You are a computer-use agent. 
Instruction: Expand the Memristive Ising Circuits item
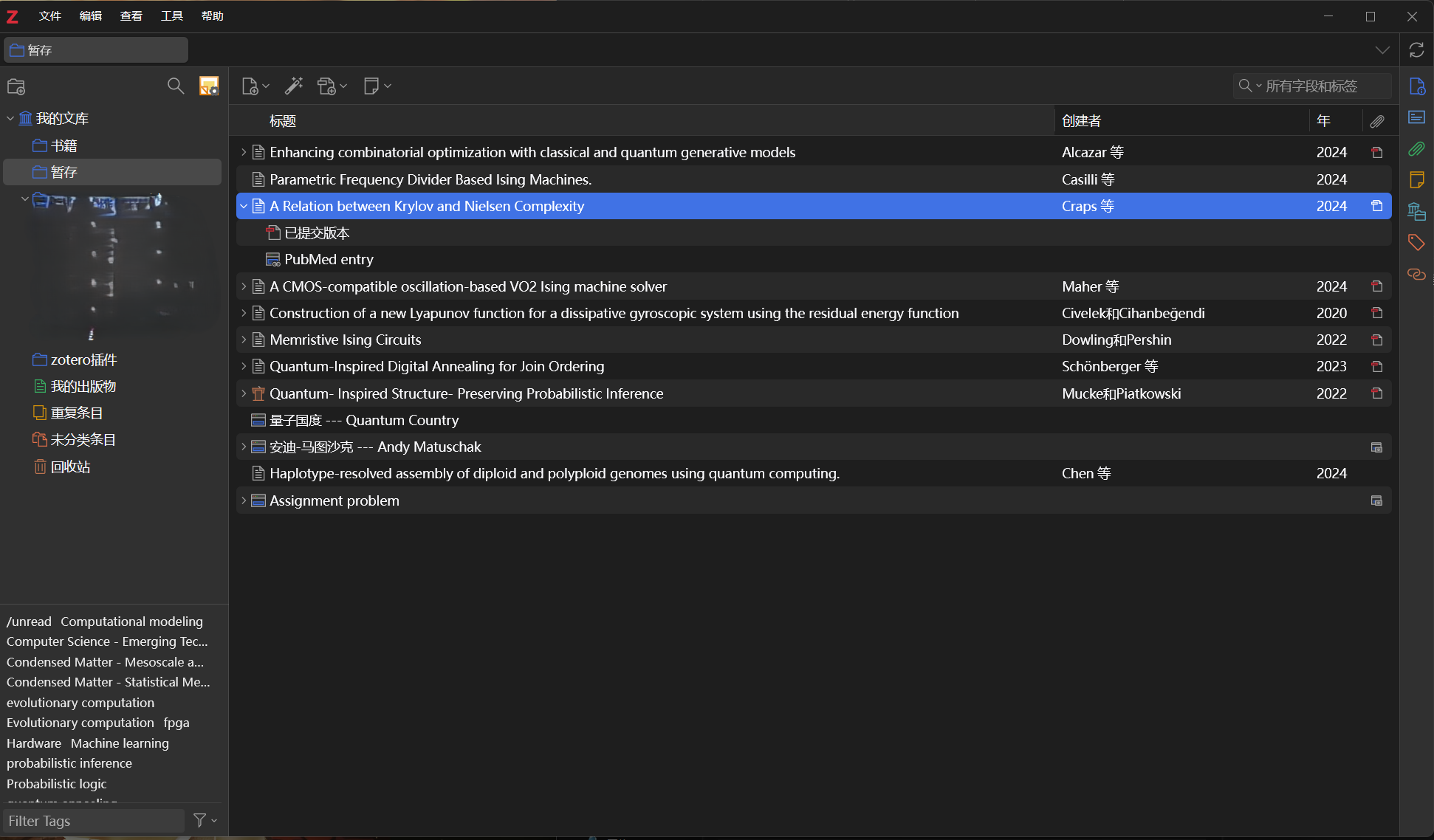pyautogui.click(x=244, y=340)
